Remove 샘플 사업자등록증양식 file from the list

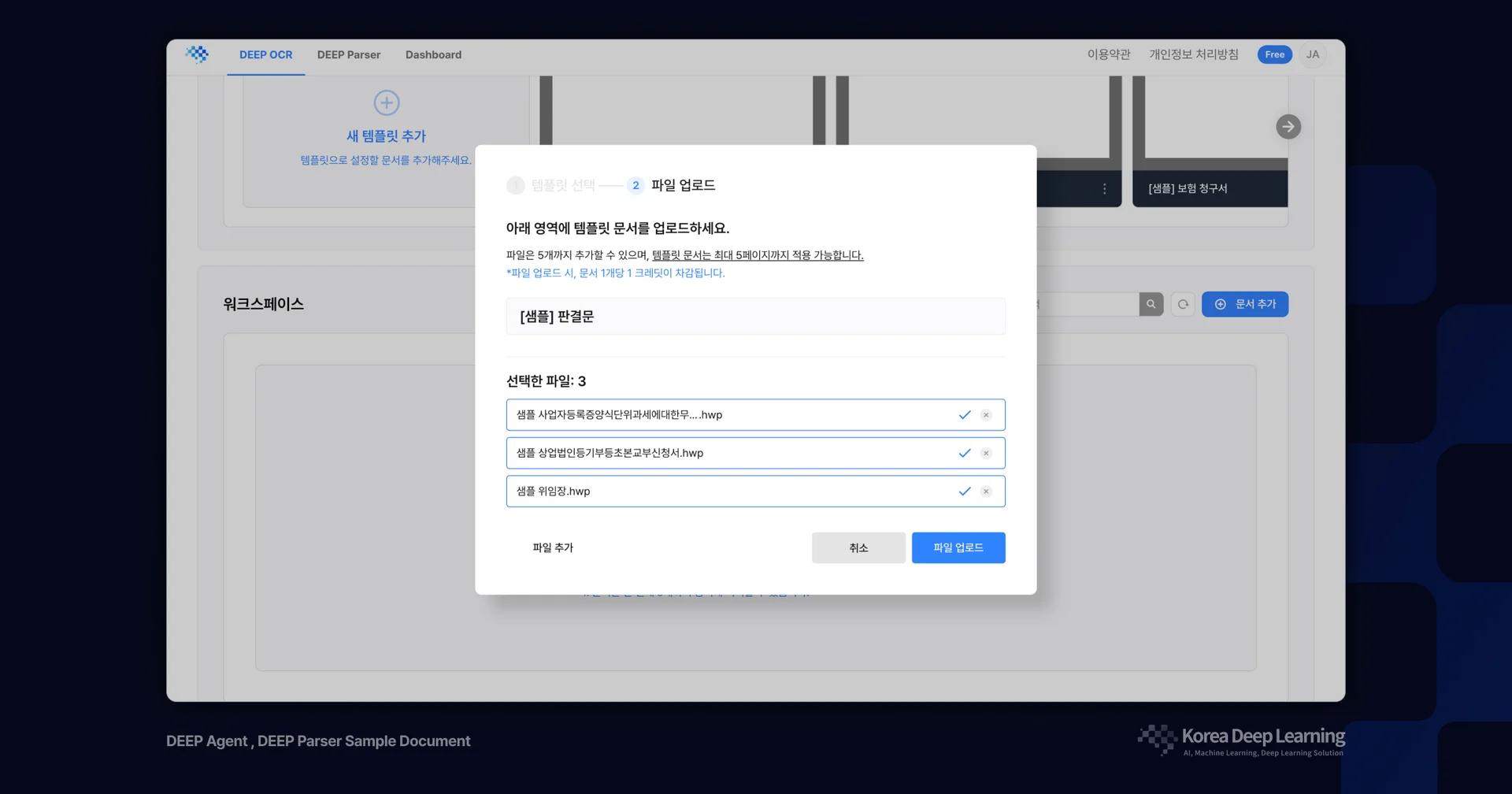point(985,414)
